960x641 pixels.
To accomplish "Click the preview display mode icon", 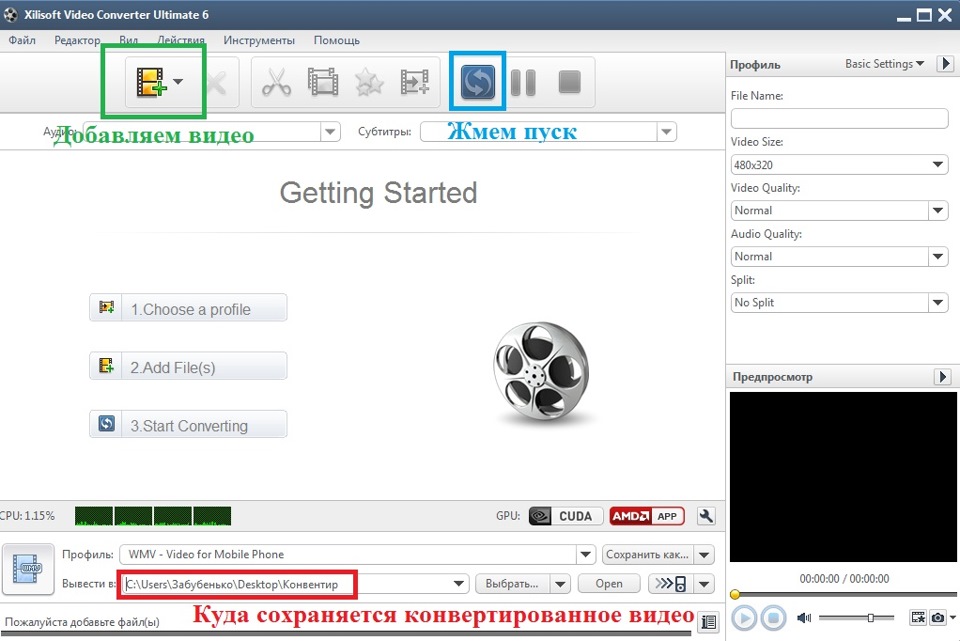I will click(918, 617).
